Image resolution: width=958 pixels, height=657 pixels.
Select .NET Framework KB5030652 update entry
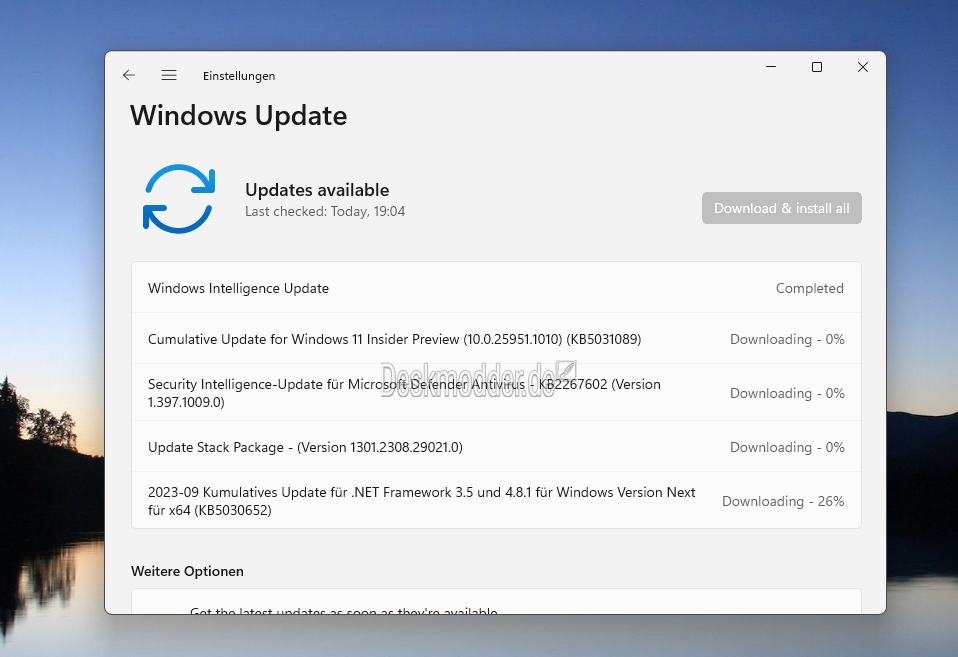pos(496,501)
